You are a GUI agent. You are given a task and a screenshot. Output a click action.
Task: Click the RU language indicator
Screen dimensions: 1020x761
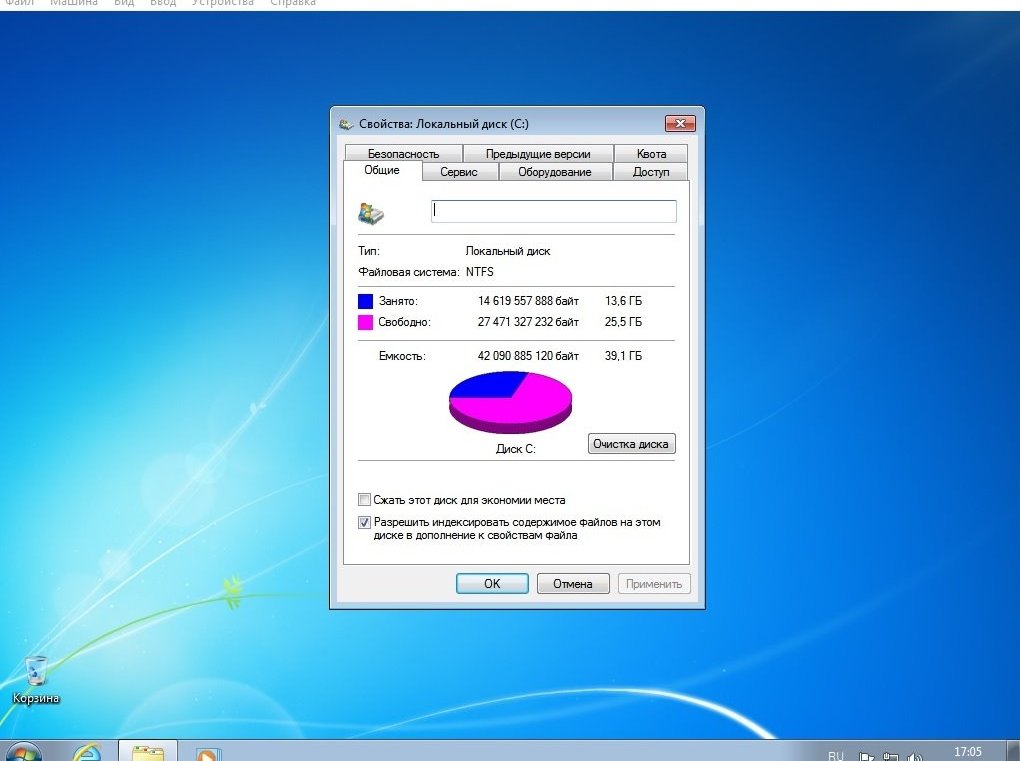tap(835, 755)
